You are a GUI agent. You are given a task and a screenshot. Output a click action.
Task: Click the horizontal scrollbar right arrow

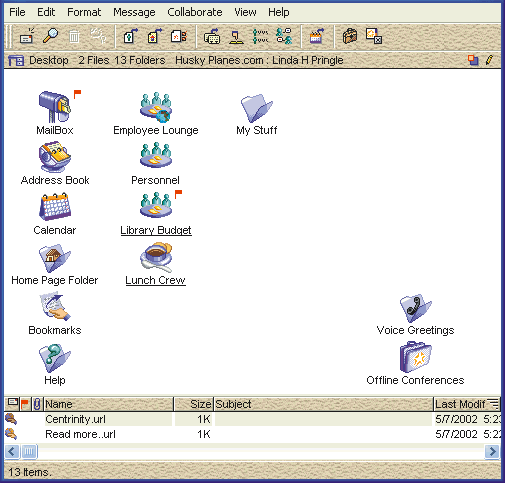tap(492, 452)
